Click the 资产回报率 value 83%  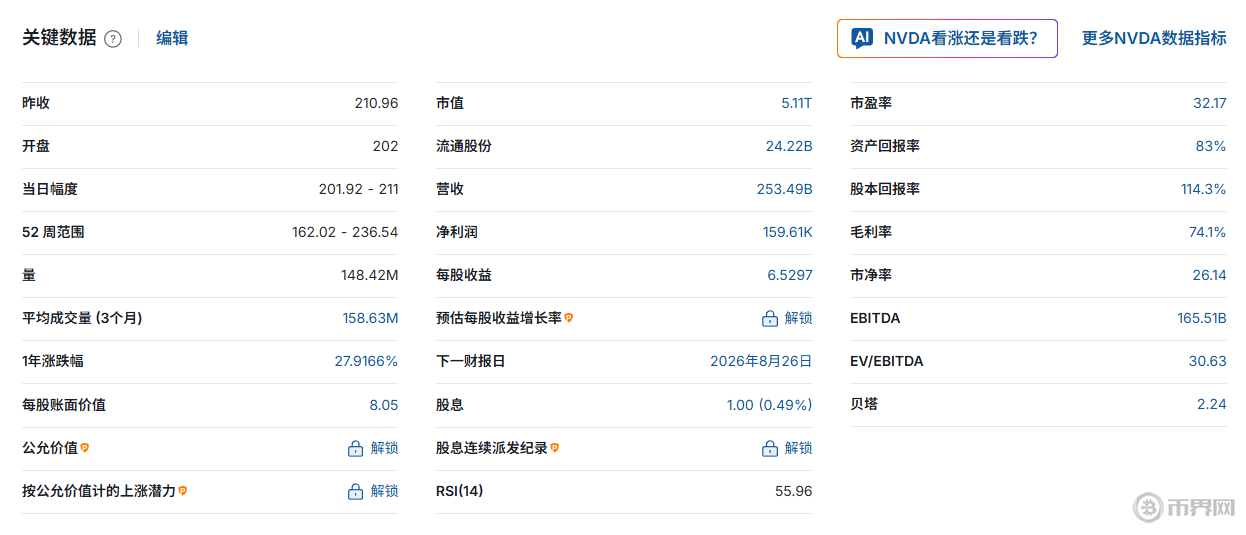1211,146
